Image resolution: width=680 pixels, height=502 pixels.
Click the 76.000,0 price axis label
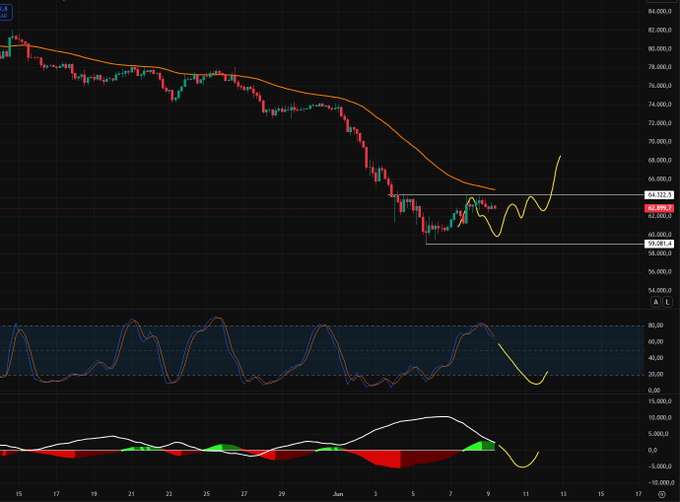click(x=659, y=86)
